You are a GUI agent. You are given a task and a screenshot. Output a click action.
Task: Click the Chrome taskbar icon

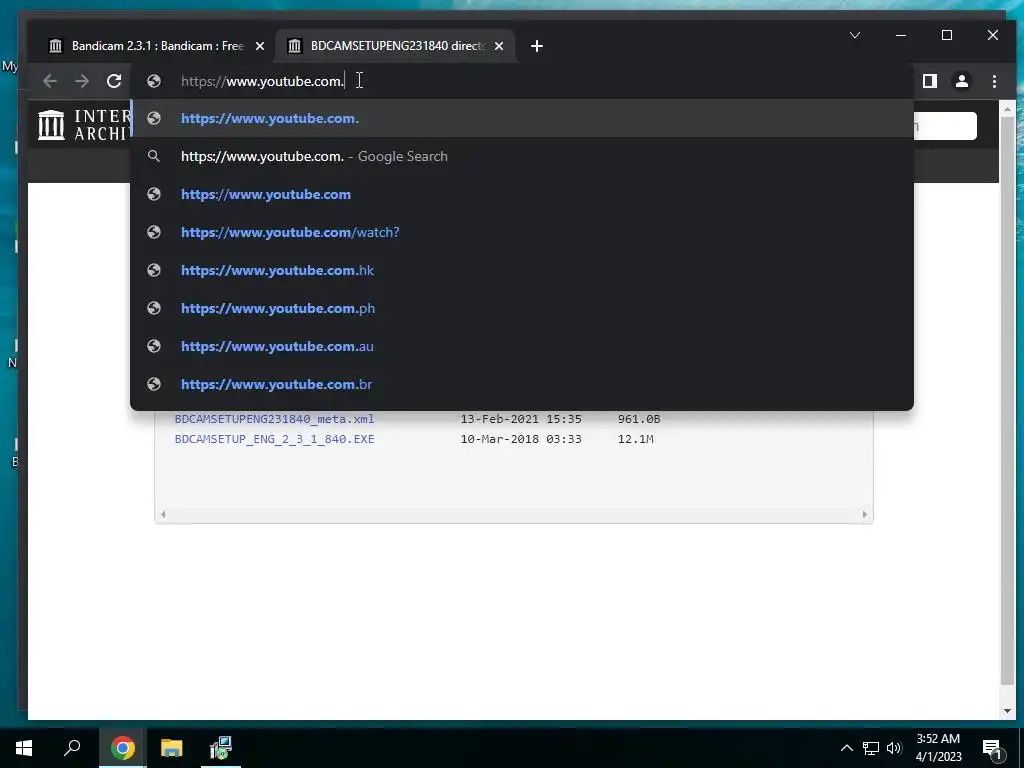[123, 748]
